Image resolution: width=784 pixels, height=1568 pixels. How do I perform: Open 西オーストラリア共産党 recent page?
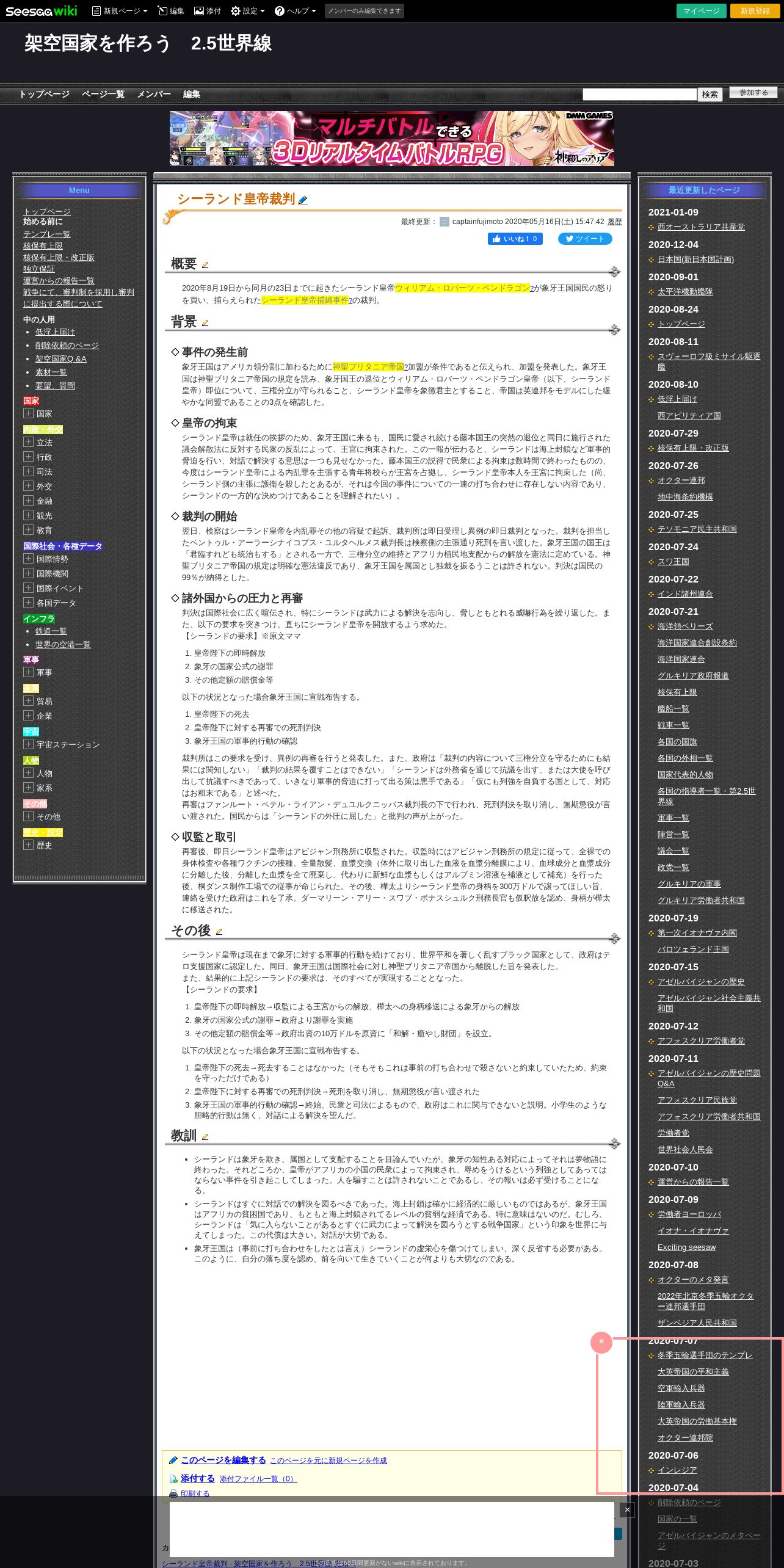701,227
